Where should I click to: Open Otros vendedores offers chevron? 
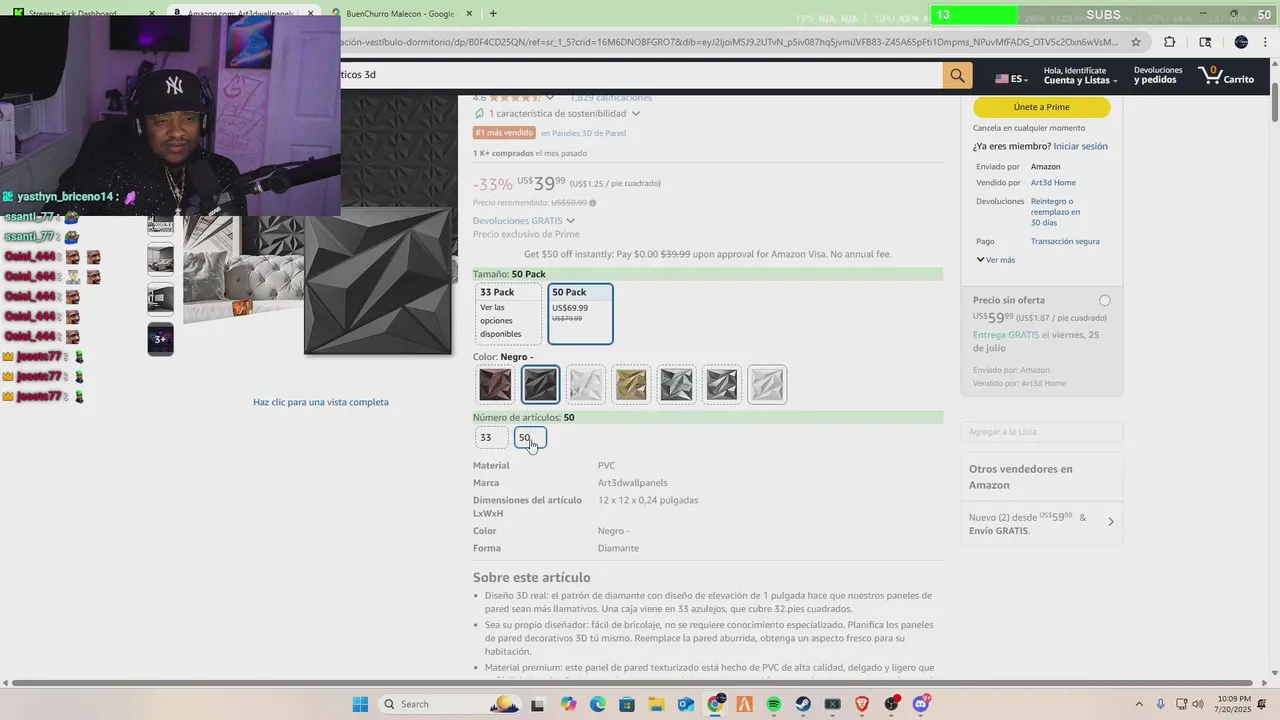pos(1110,522)
